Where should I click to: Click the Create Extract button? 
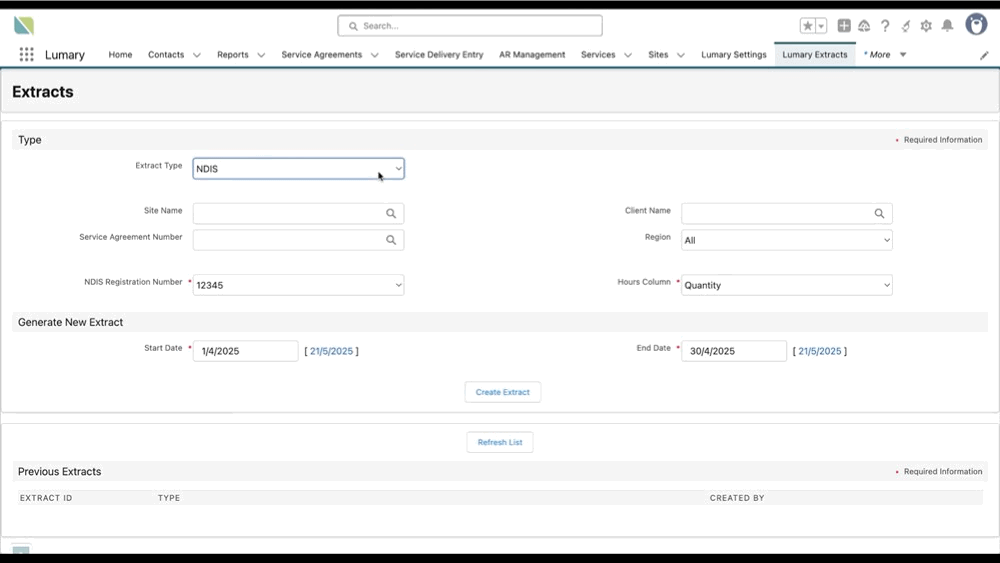tap(503, 392)
